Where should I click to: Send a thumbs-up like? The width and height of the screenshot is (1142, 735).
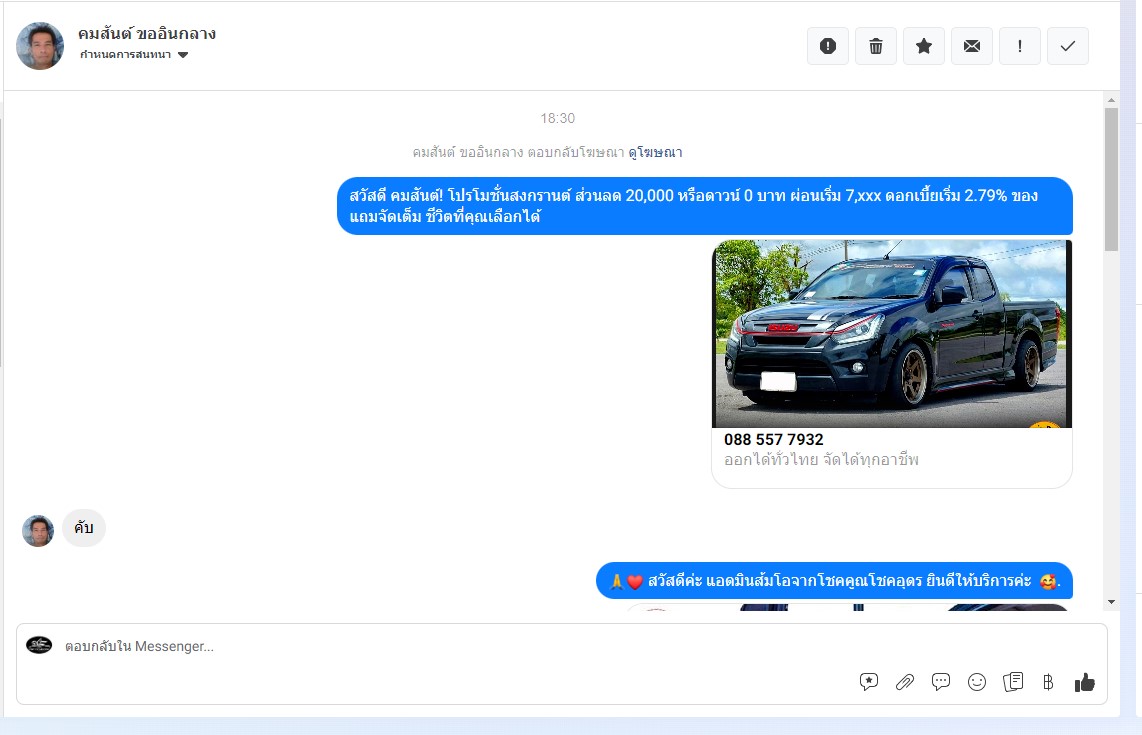[1084, 682]
